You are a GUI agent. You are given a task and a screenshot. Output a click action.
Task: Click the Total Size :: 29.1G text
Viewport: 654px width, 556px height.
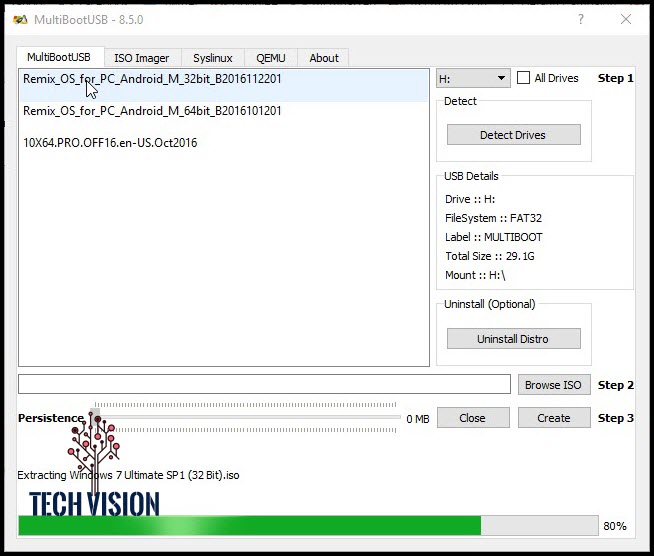click(490, 256)
